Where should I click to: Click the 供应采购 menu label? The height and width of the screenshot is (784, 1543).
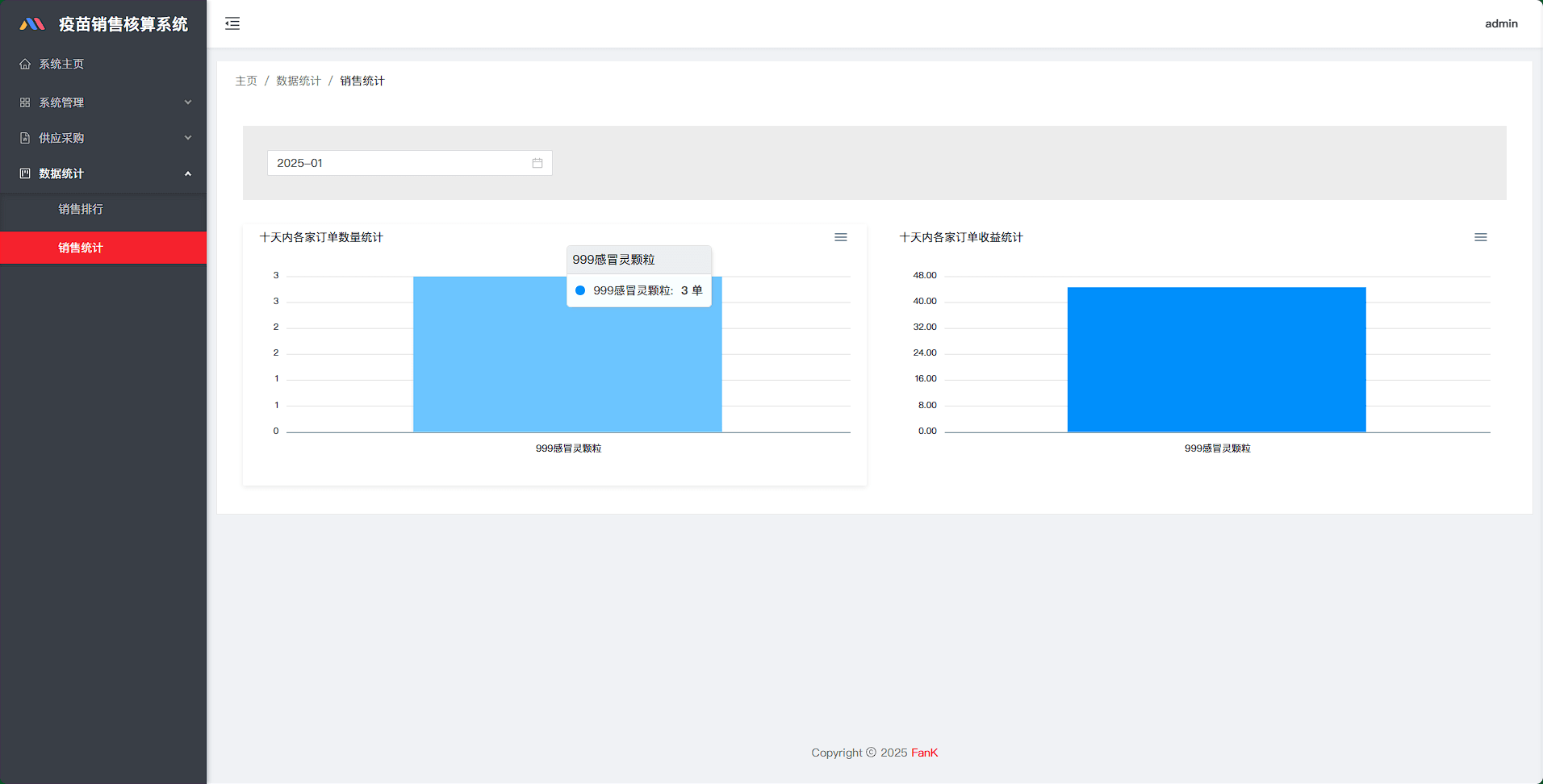click(x=61, y=138)
